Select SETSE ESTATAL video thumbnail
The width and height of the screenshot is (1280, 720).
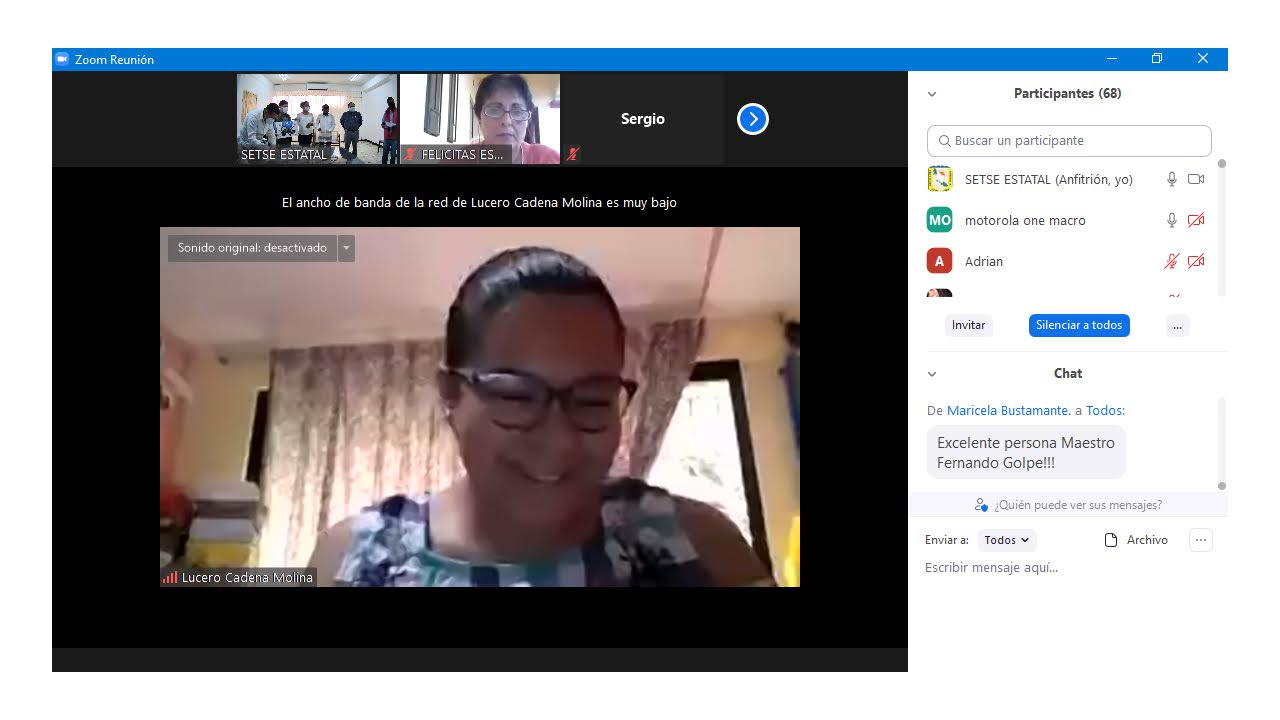tap(317, 119)
